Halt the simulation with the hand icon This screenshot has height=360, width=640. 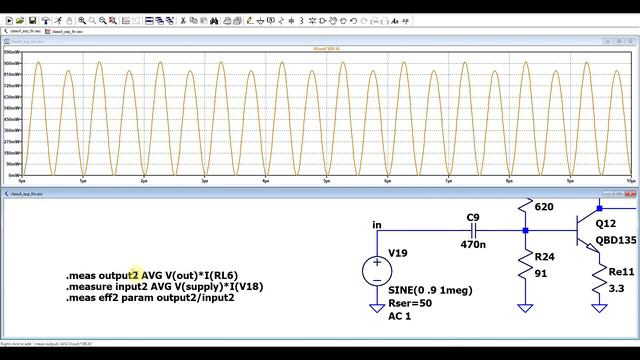tap(69, 20)
